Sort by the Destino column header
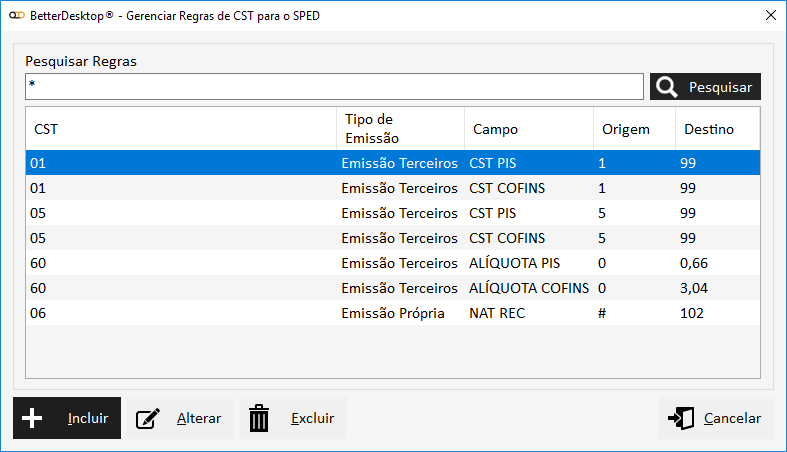Screen dimensions: 787x452 pos(716,129)
